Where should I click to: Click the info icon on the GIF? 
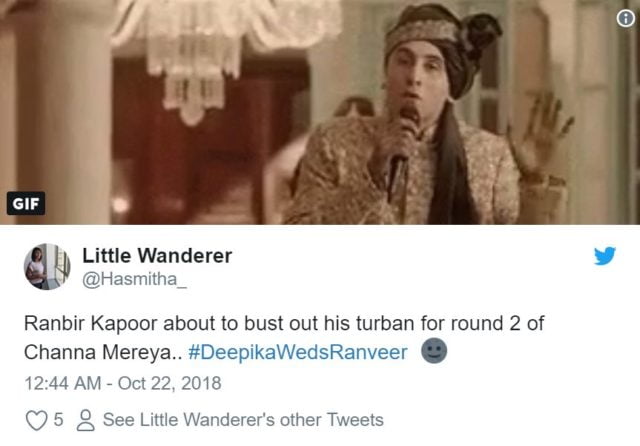(x=626, y=18)
